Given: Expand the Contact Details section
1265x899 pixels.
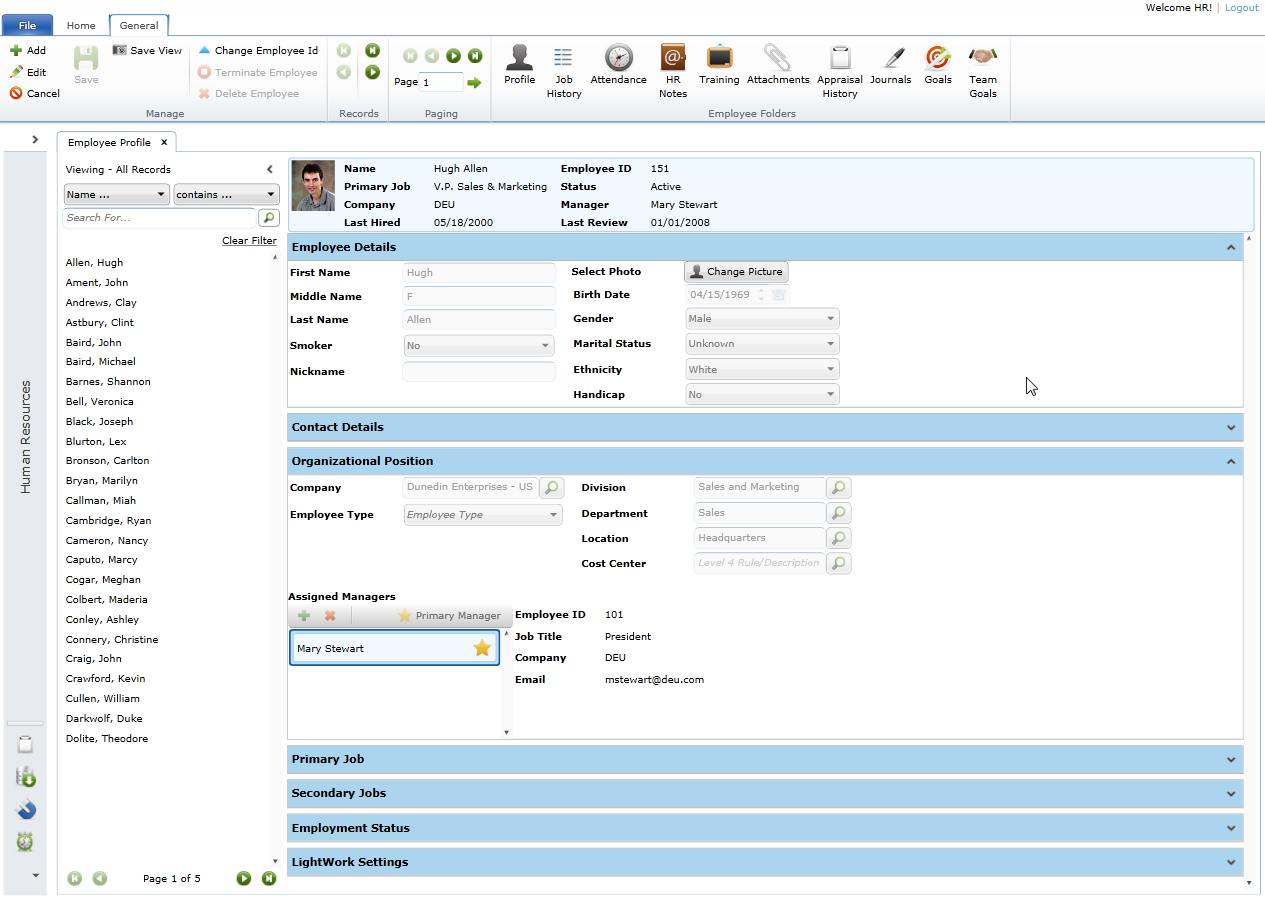Looking at the screenshot, I should 1231,427.
